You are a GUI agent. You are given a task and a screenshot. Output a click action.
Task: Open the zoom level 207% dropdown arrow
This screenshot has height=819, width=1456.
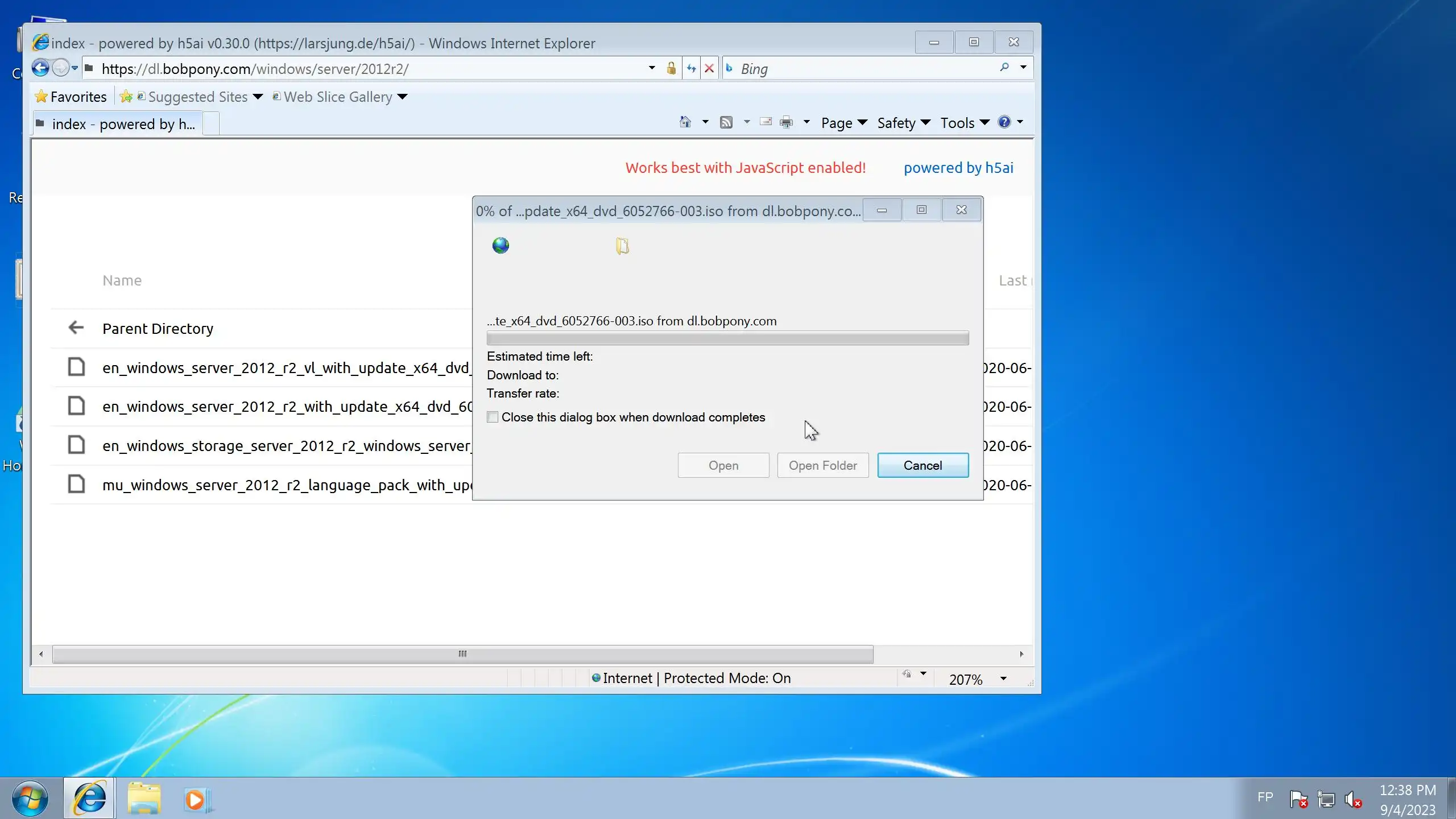(1003, 679)
